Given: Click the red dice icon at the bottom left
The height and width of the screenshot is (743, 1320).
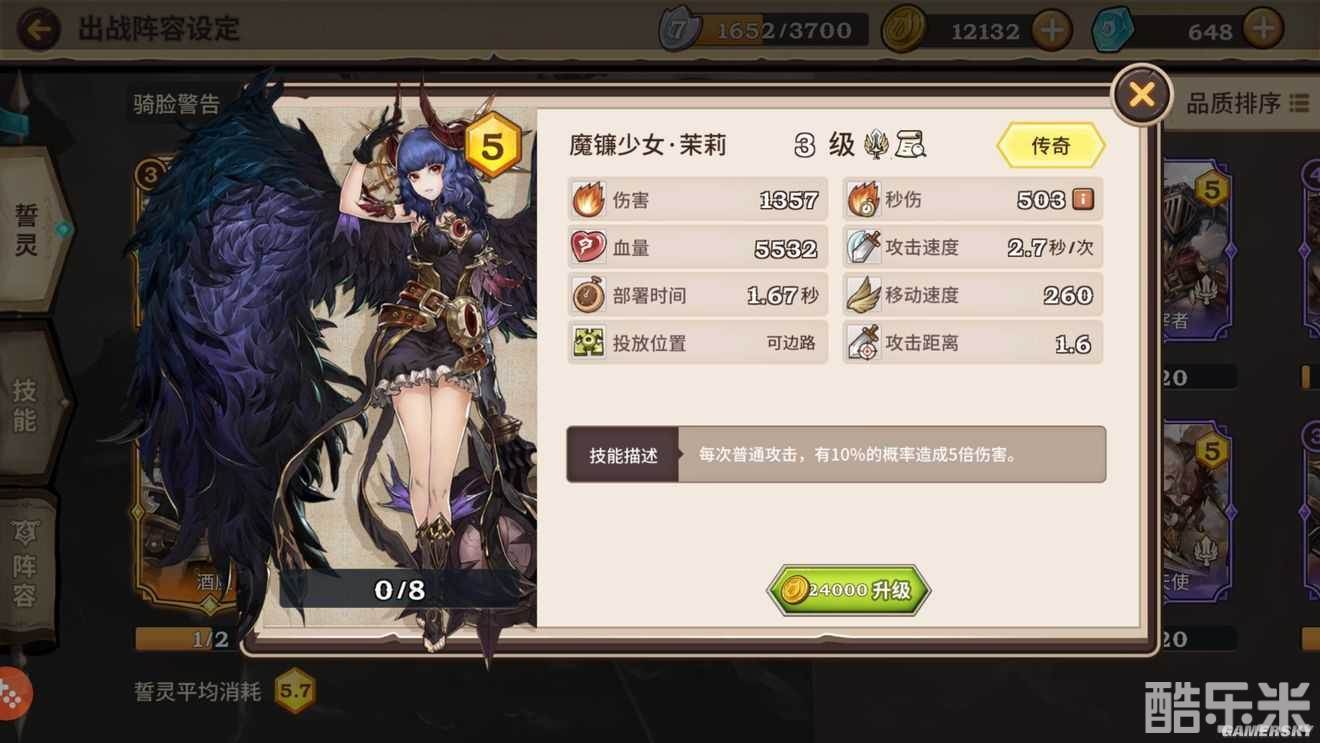Looking at the screenshot, I should 14,693.
